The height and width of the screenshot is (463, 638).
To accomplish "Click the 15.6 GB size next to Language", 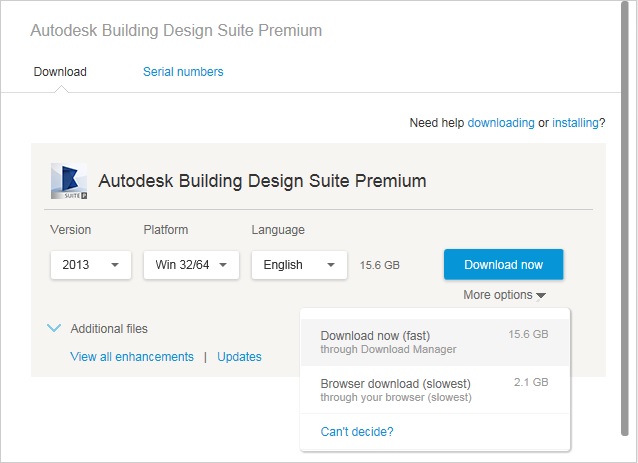I will click(x=380, y=265).
